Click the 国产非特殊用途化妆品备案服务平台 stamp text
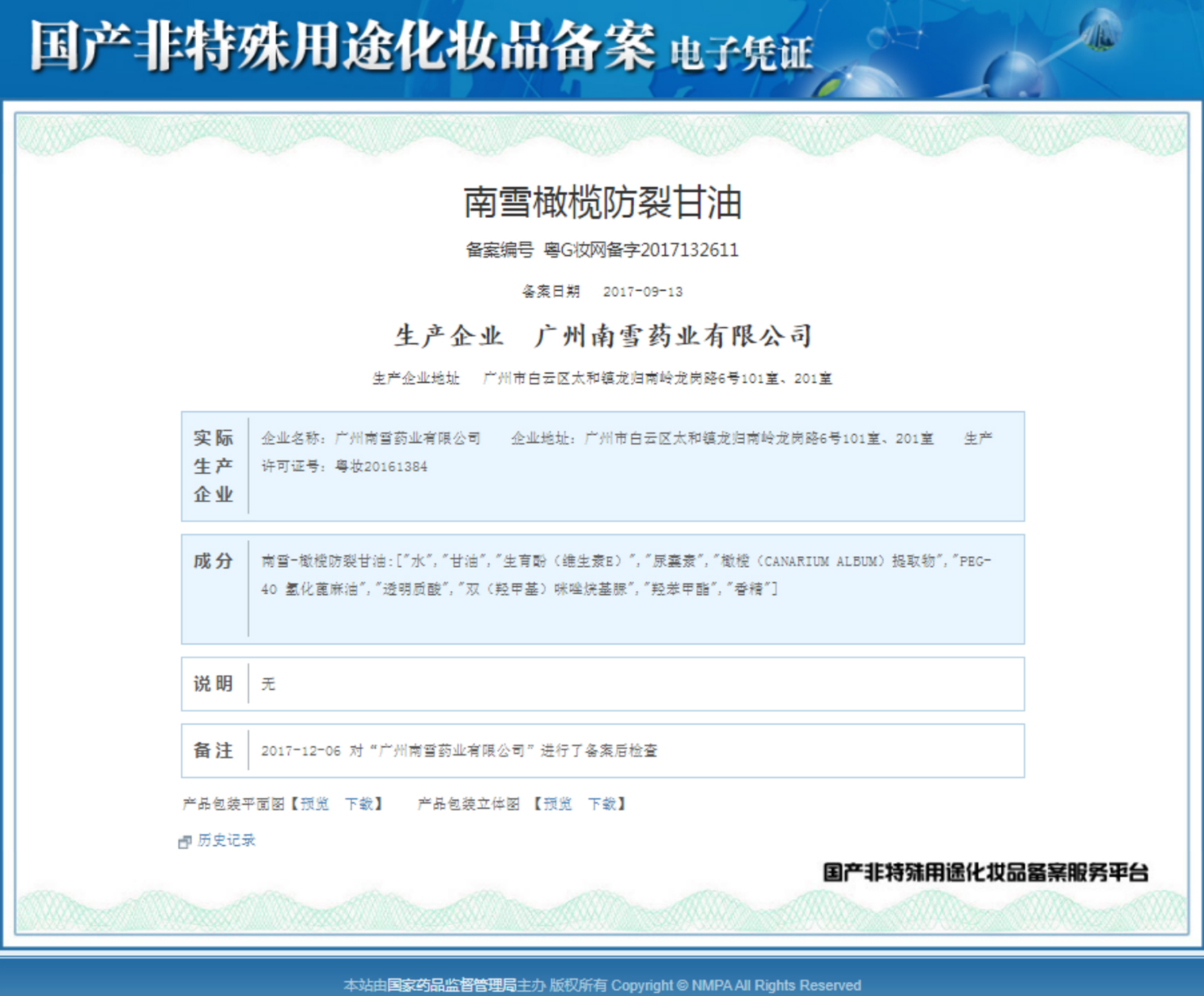The width and height of the screenshot is (1204, 996). coord(985,872)
